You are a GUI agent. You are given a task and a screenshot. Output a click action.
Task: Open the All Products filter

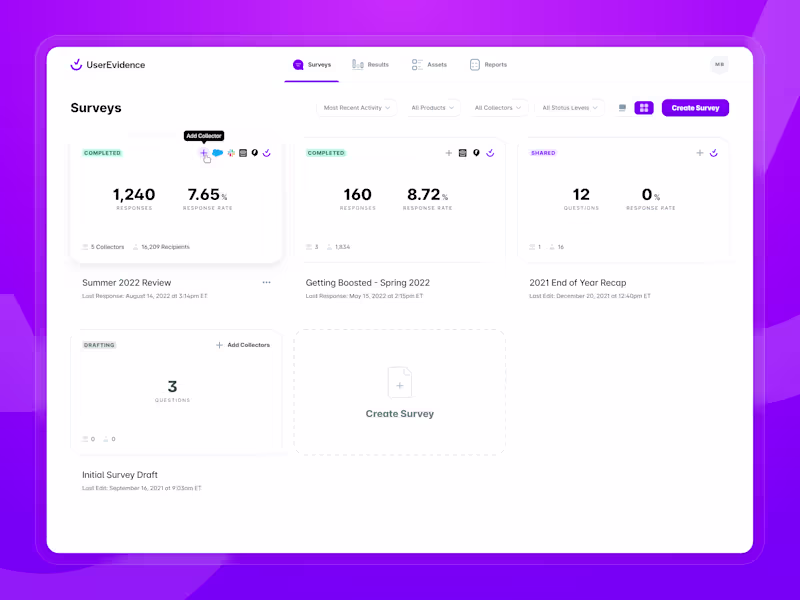pyautogui.click(x=433, y=108)
